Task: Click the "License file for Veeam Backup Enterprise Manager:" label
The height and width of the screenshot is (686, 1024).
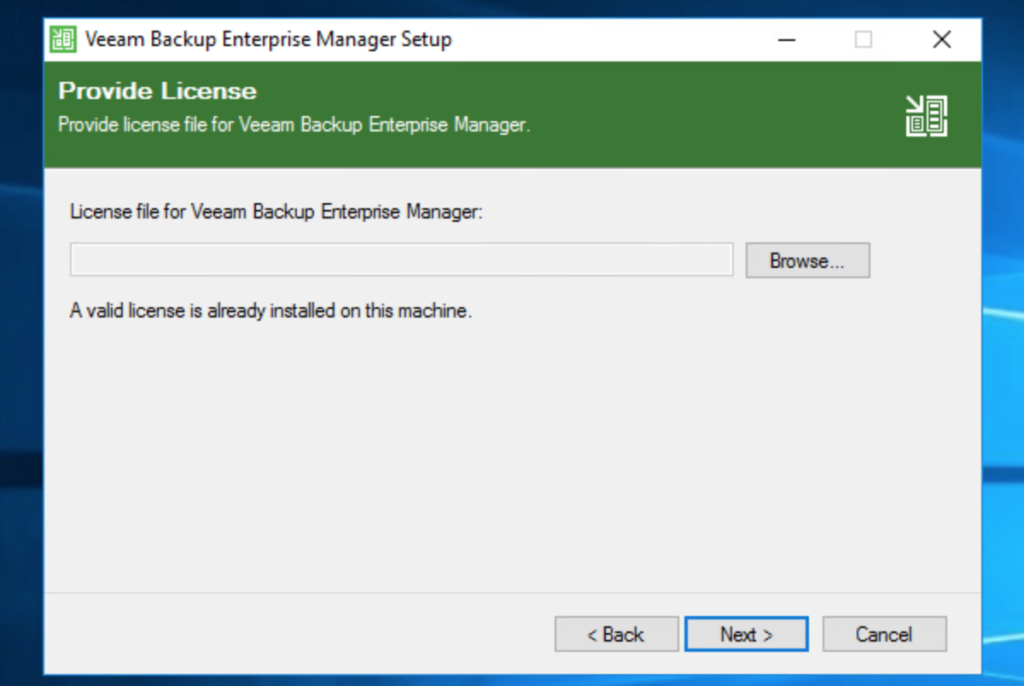Action: 276,212
